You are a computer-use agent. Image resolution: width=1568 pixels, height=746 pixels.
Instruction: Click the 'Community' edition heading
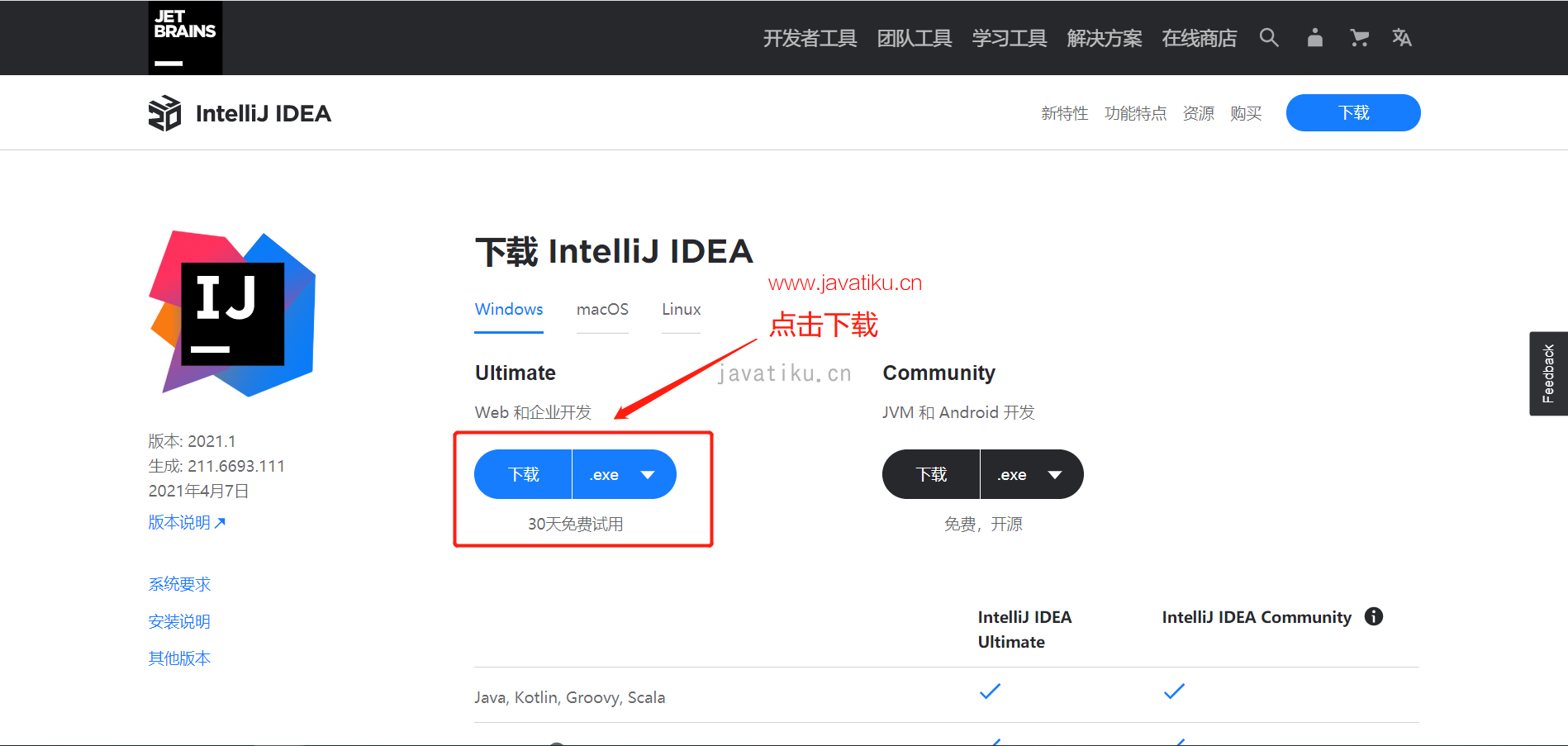point(939,373)
